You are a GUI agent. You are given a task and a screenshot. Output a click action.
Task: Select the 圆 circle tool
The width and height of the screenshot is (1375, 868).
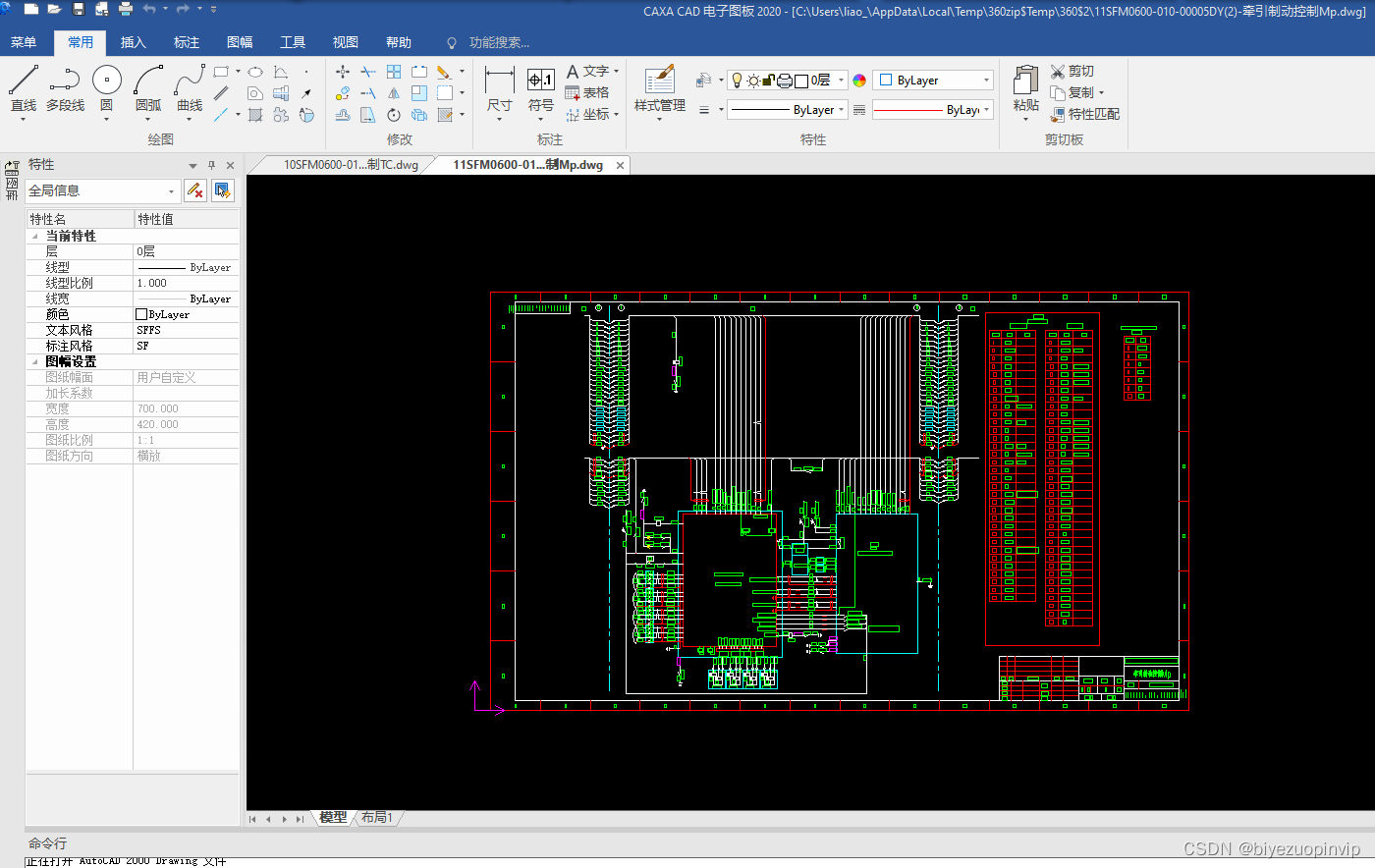point(106,88)
